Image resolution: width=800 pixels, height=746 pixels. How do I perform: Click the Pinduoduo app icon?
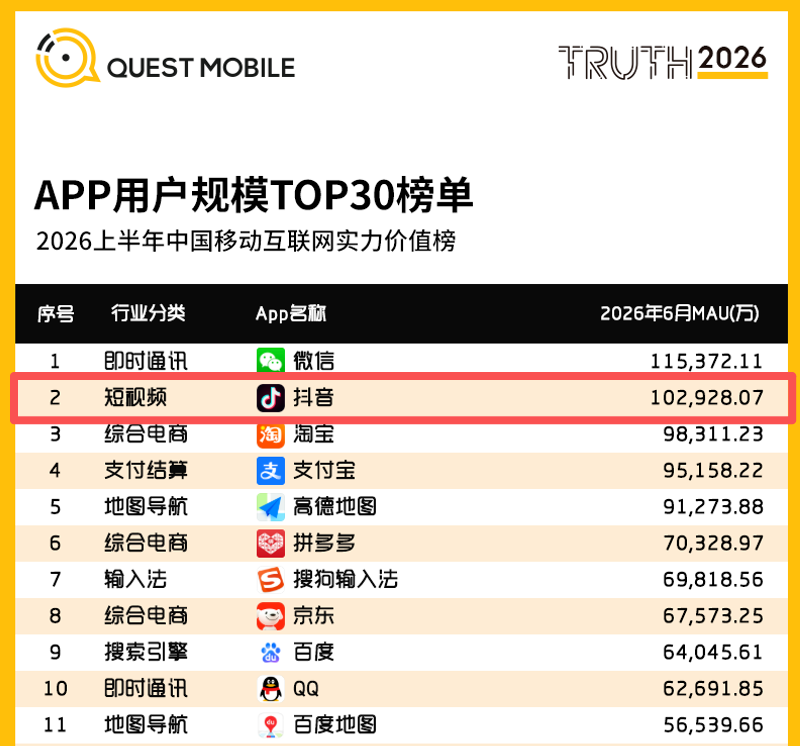(x=270, y=543)
